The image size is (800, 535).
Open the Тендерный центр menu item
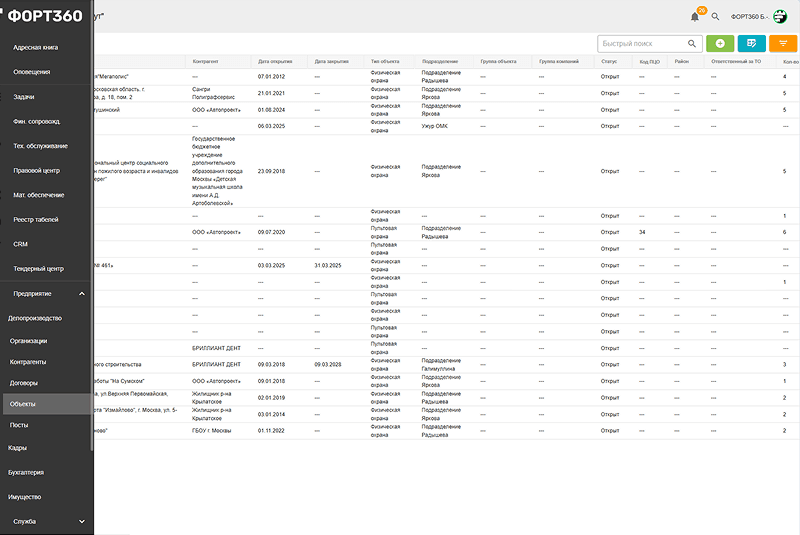pyautogui.click(x=38, y=268)
